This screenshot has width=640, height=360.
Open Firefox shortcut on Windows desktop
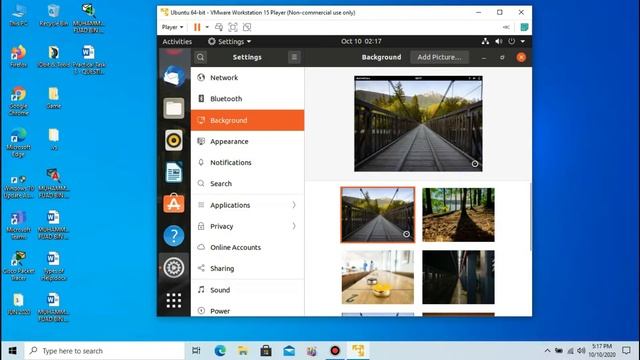pos(18,56)
